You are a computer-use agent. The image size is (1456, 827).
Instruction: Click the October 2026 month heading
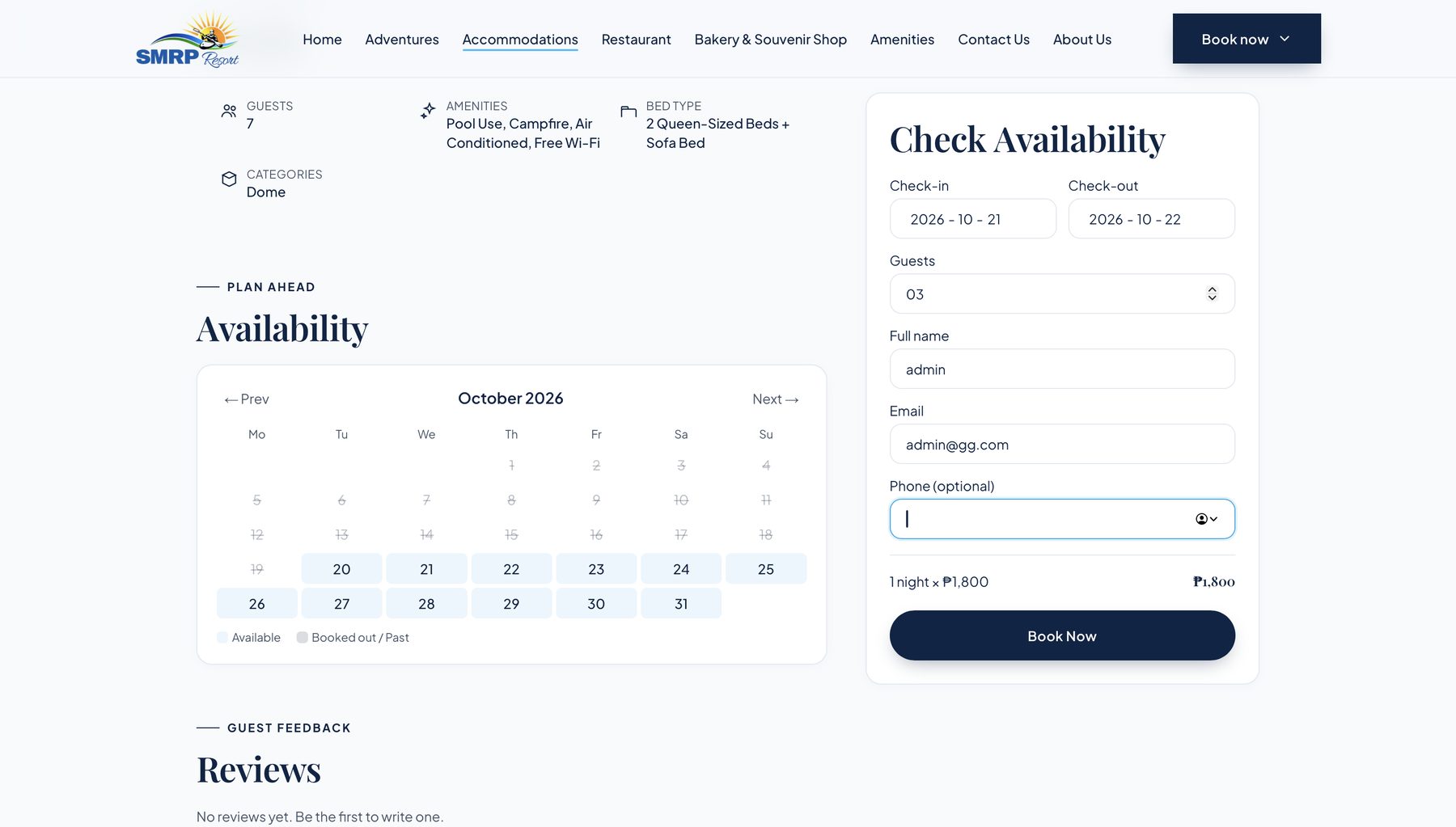510,399
